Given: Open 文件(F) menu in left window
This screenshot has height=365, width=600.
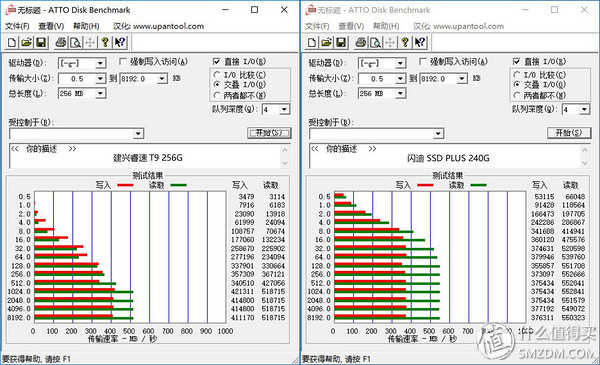Looking at the screenshot, I should point(17,26).
